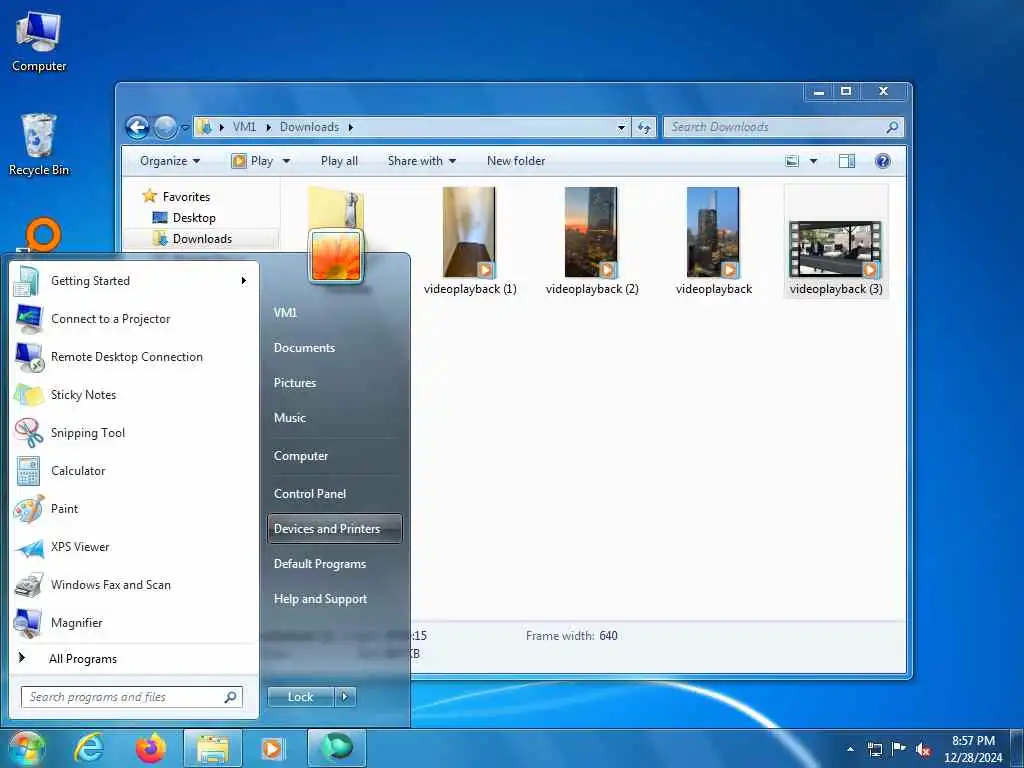
Task: Open Windows Media Player taskbar icon
Action: pyautogui.click(x=272, y=748)
